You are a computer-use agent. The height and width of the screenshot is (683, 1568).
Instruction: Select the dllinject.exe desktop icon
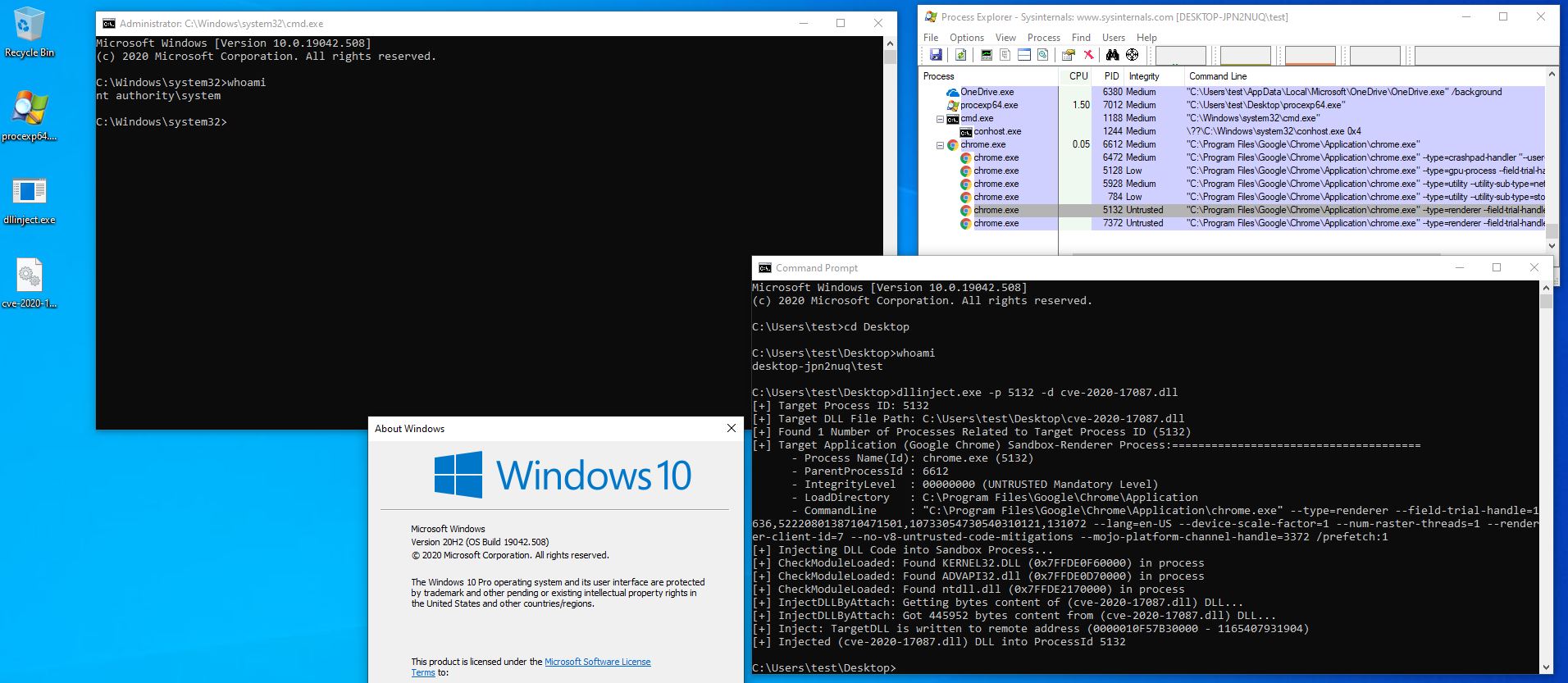point(30,200)
